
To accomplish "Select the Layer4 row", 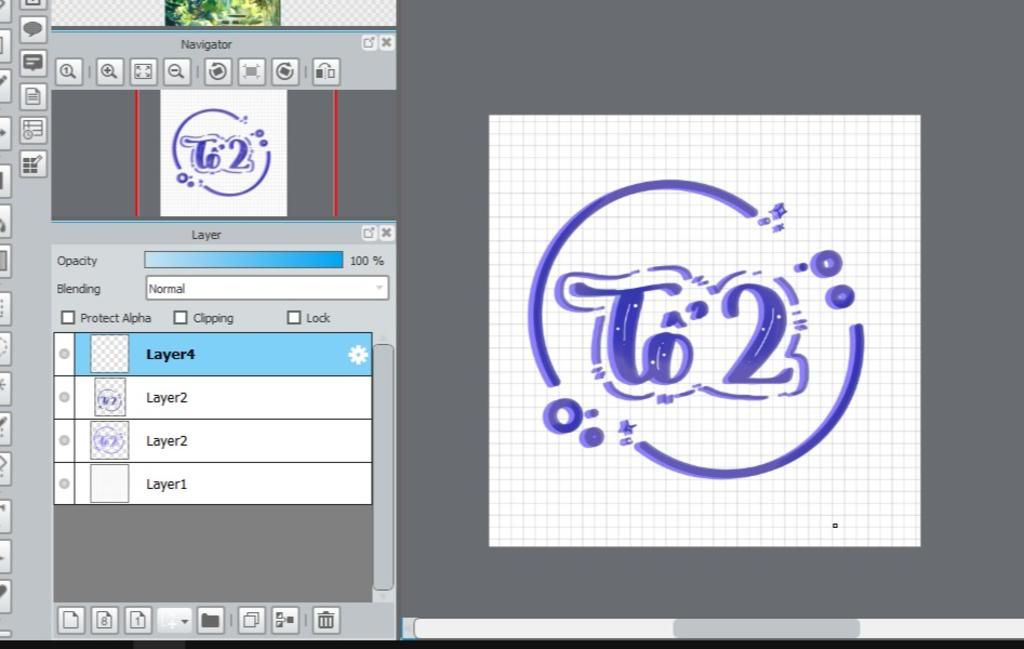I will click(x=223, y=354).
